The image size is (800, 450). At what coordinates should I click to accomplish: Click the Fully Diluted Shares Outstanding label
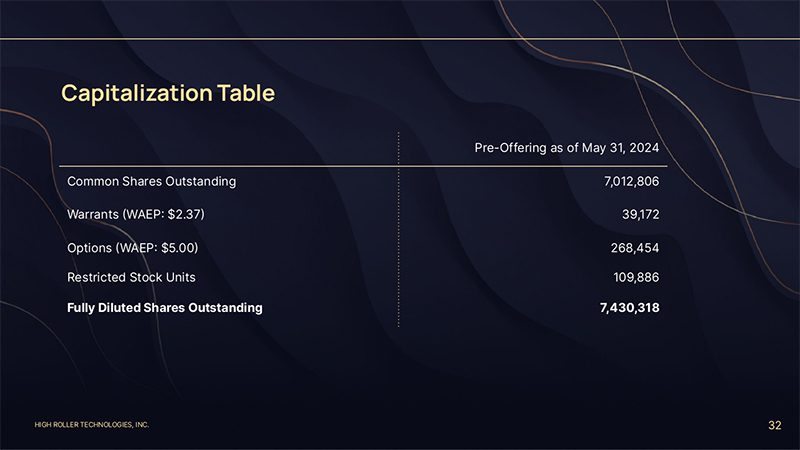pos(165,308)
